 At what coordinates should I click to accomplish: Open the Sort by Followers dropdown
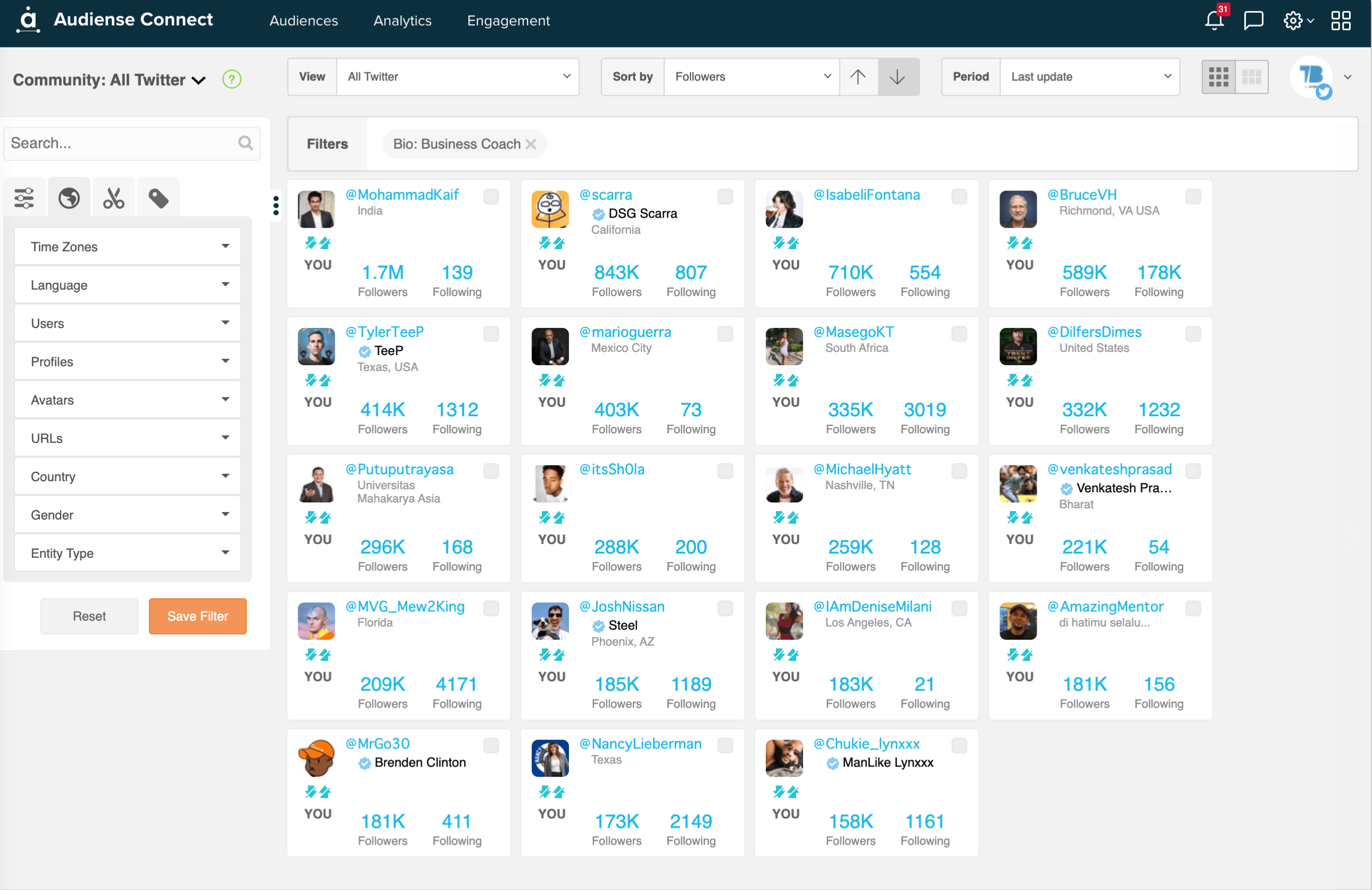click(751, 77)
